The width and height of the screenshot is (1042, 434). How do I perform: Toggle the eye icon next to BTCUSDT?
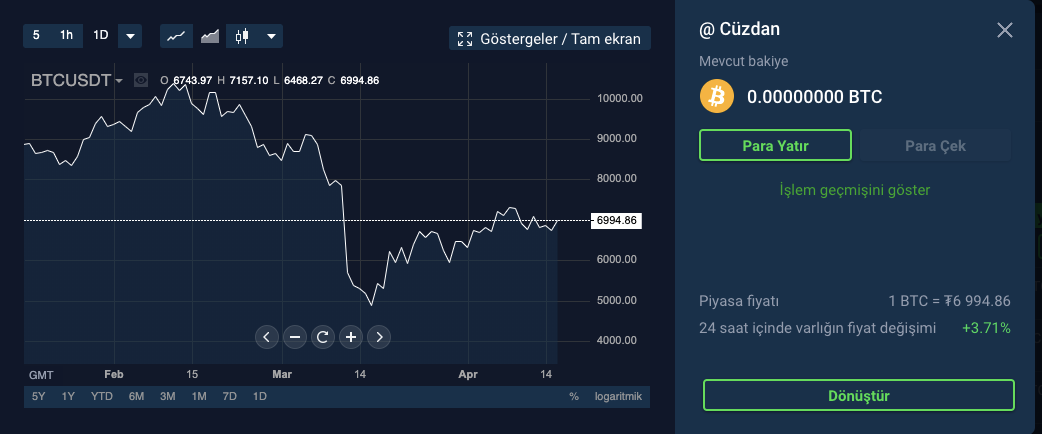[x=141, y=80]
